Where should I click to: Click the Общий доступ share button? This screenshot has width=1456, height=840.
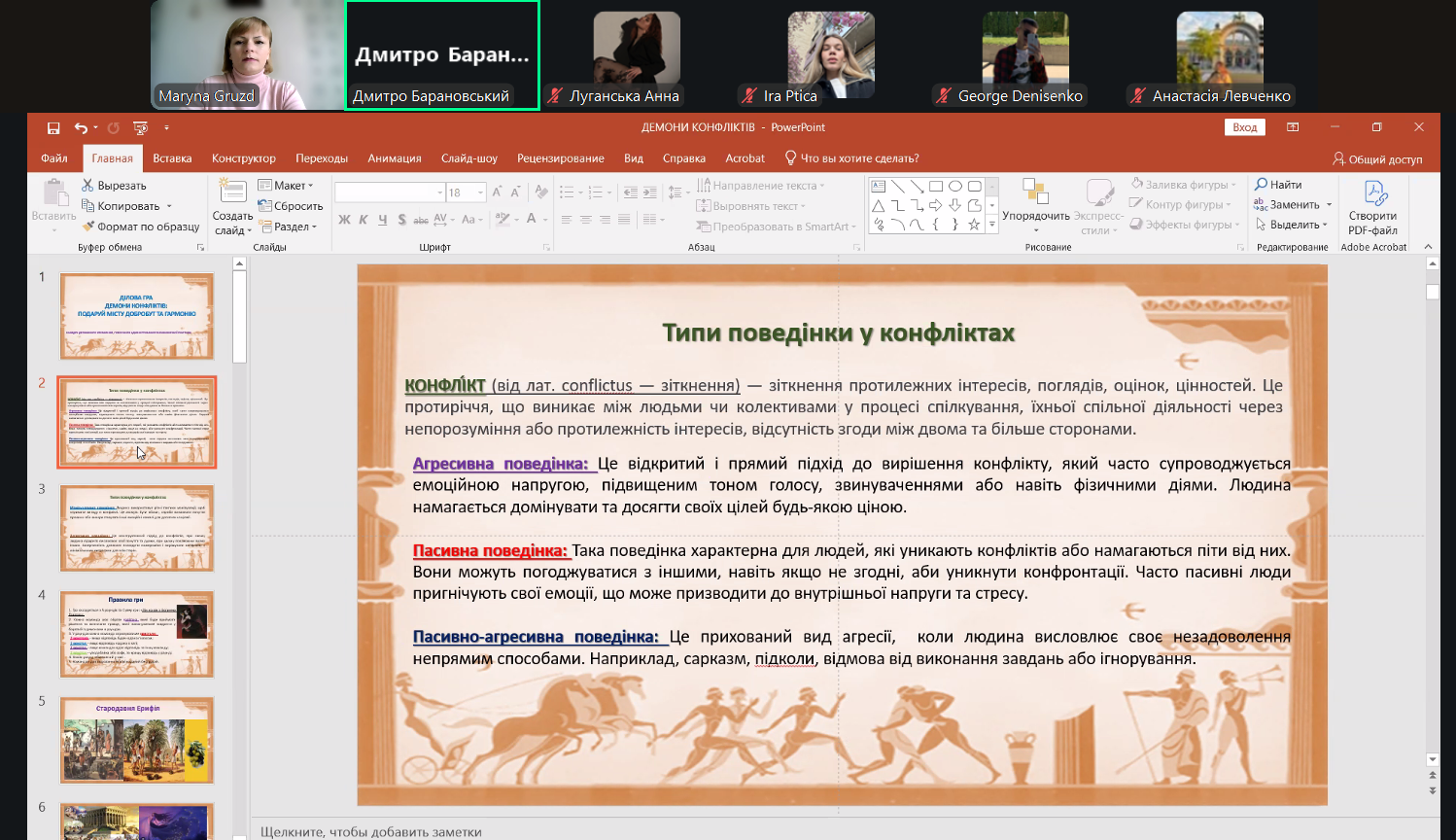tap(1377, 158)
